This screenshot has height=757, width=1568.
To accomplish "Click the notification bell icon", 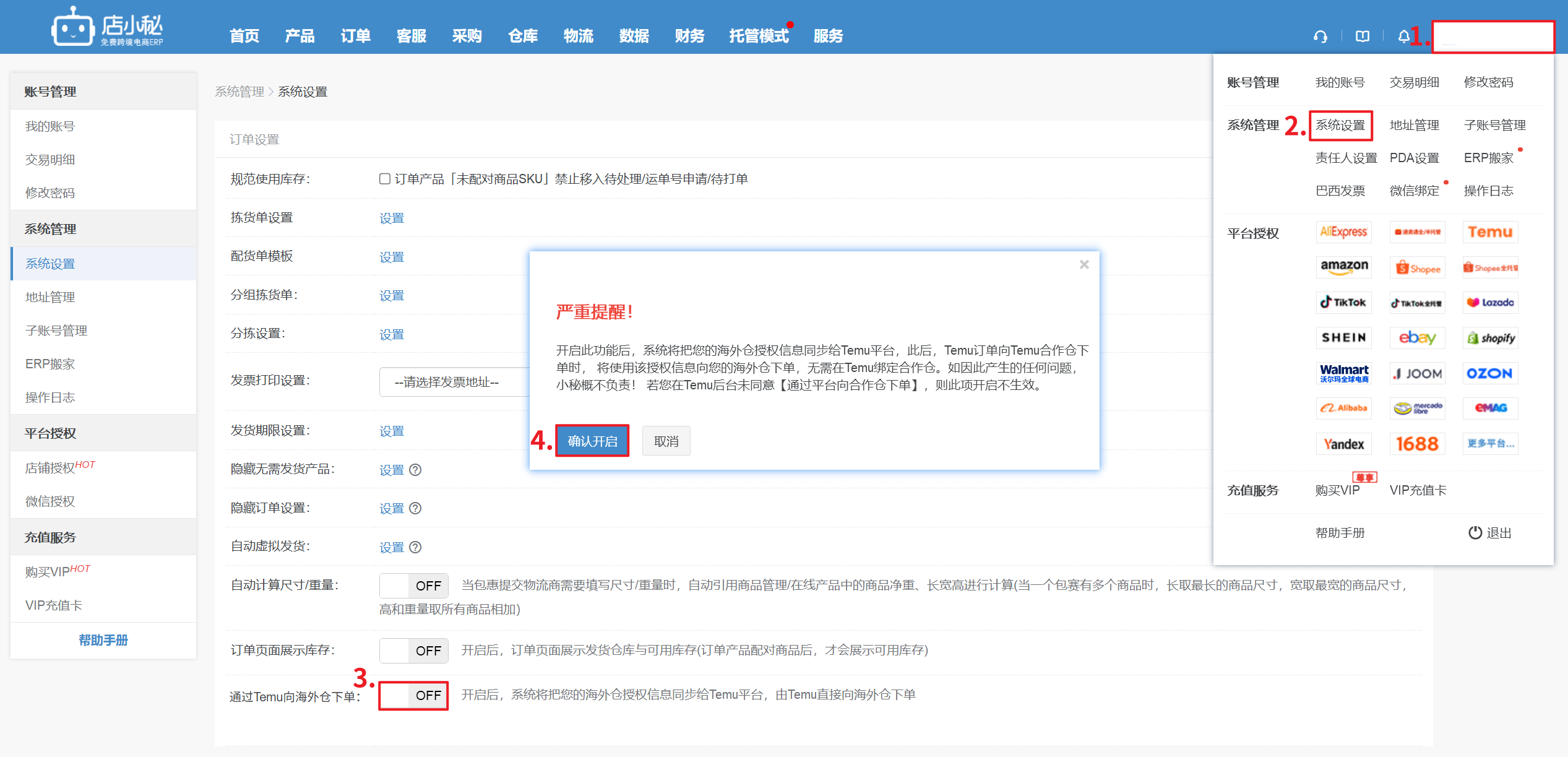I will pos(1403,37).
